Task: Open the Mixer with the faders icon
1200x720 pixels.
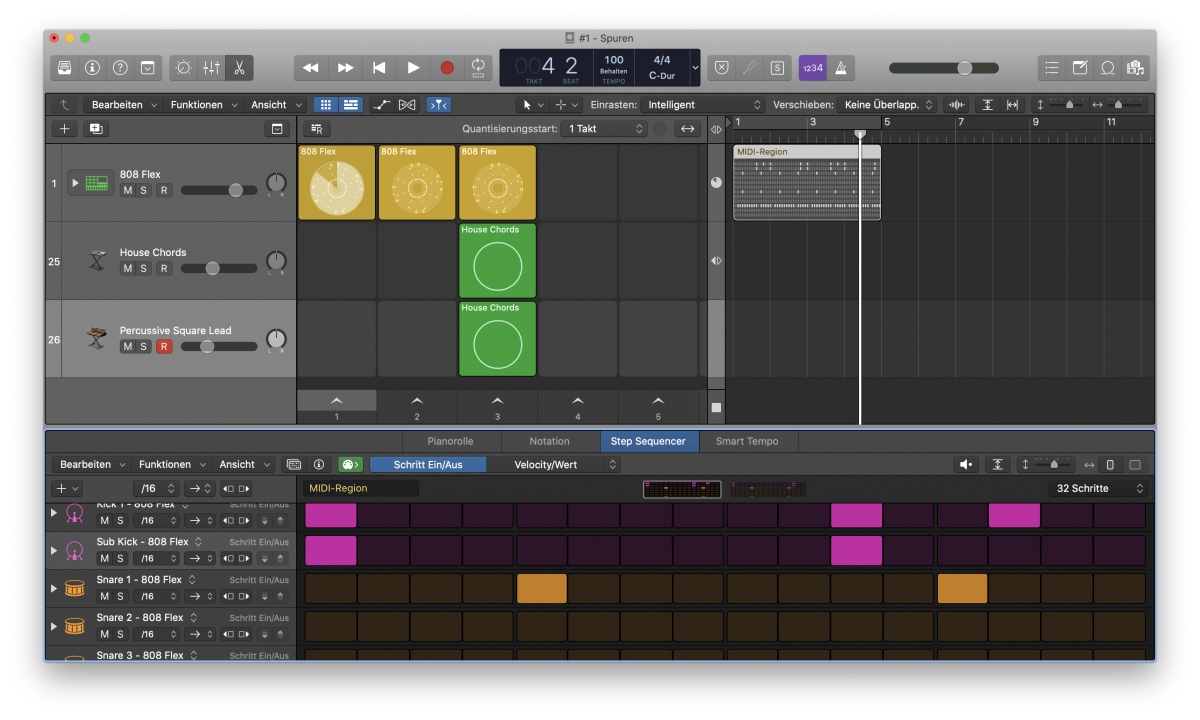Action: [211, 68]
